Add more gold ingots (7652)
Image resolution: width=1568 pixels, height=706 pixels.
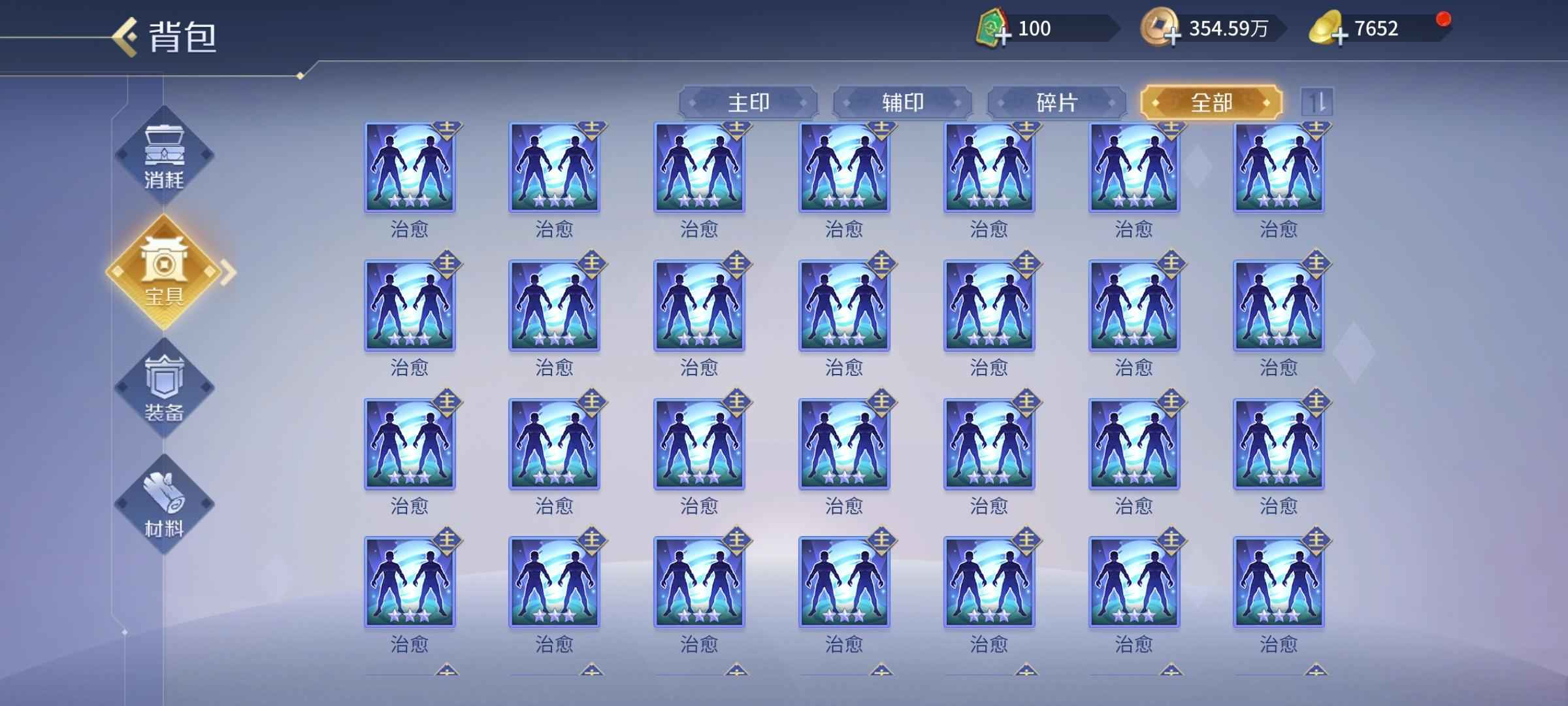[x=1340, y=36]
